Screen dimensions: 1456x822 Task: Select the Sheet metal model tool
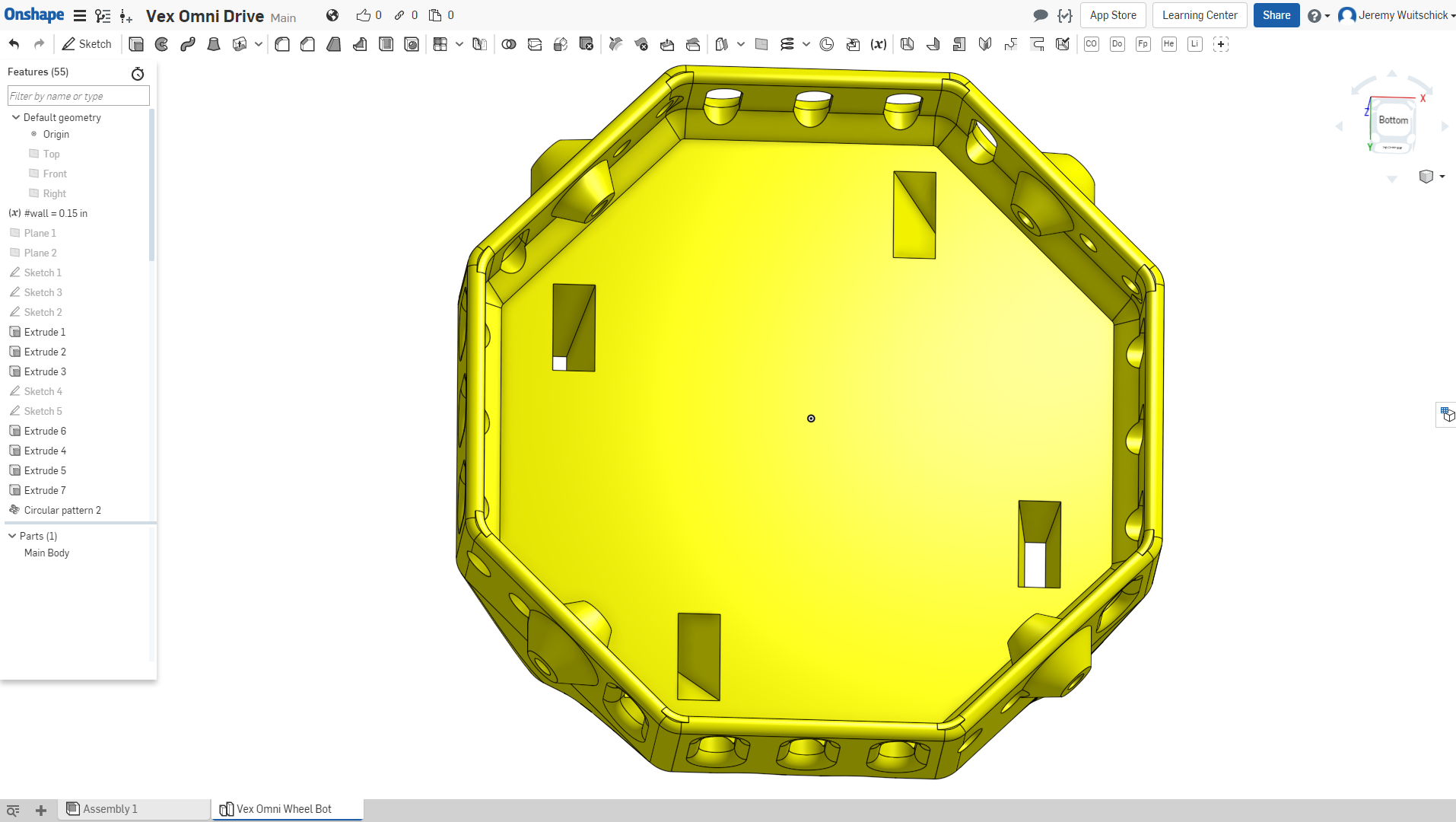pyautogui.click(x=908, y=44)
